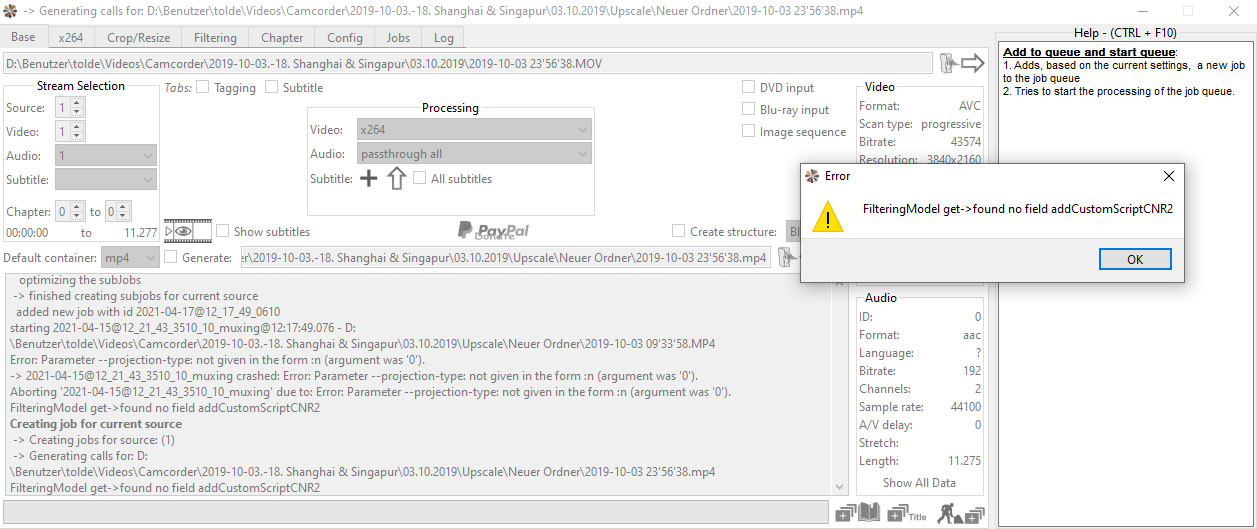The width and height of the screenshot is (1257, 529).
Task: Click the Show All Data link
Action: coord(919,483)
